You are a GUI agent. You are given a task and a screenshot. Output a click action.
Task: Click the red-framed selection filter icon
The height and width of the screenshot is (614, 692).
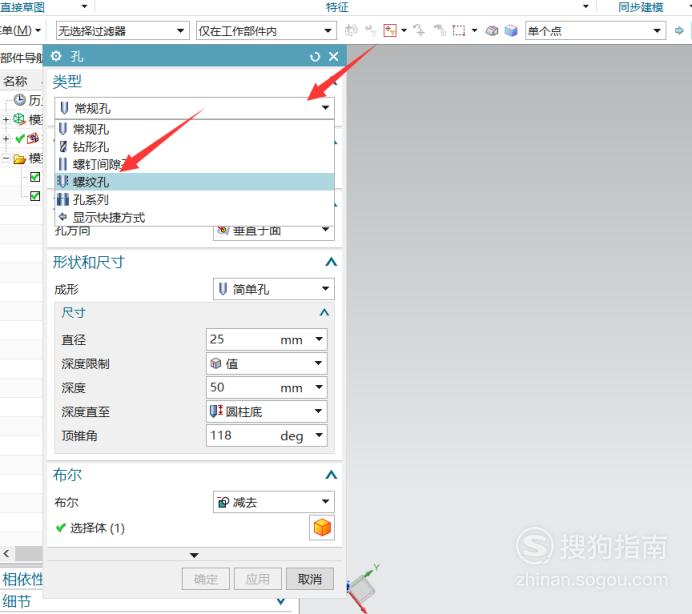click(x=390, y=30)
